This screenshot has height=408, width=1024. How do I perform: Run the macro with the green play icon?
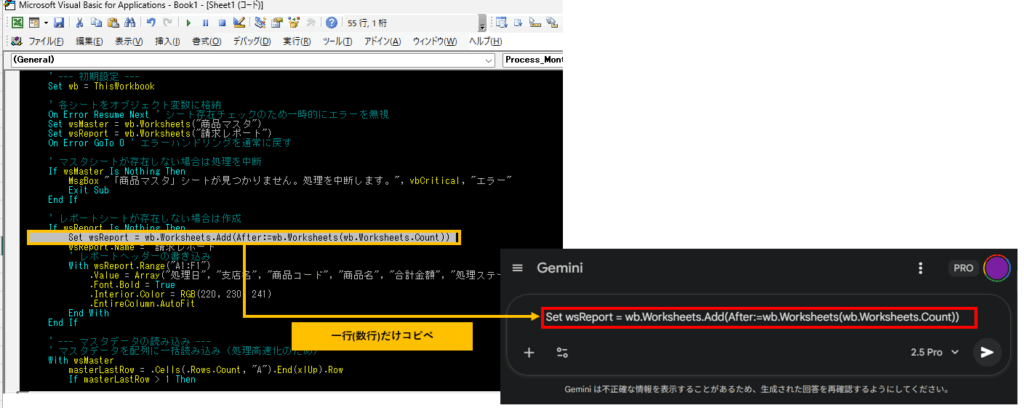[x=188, y=22]
